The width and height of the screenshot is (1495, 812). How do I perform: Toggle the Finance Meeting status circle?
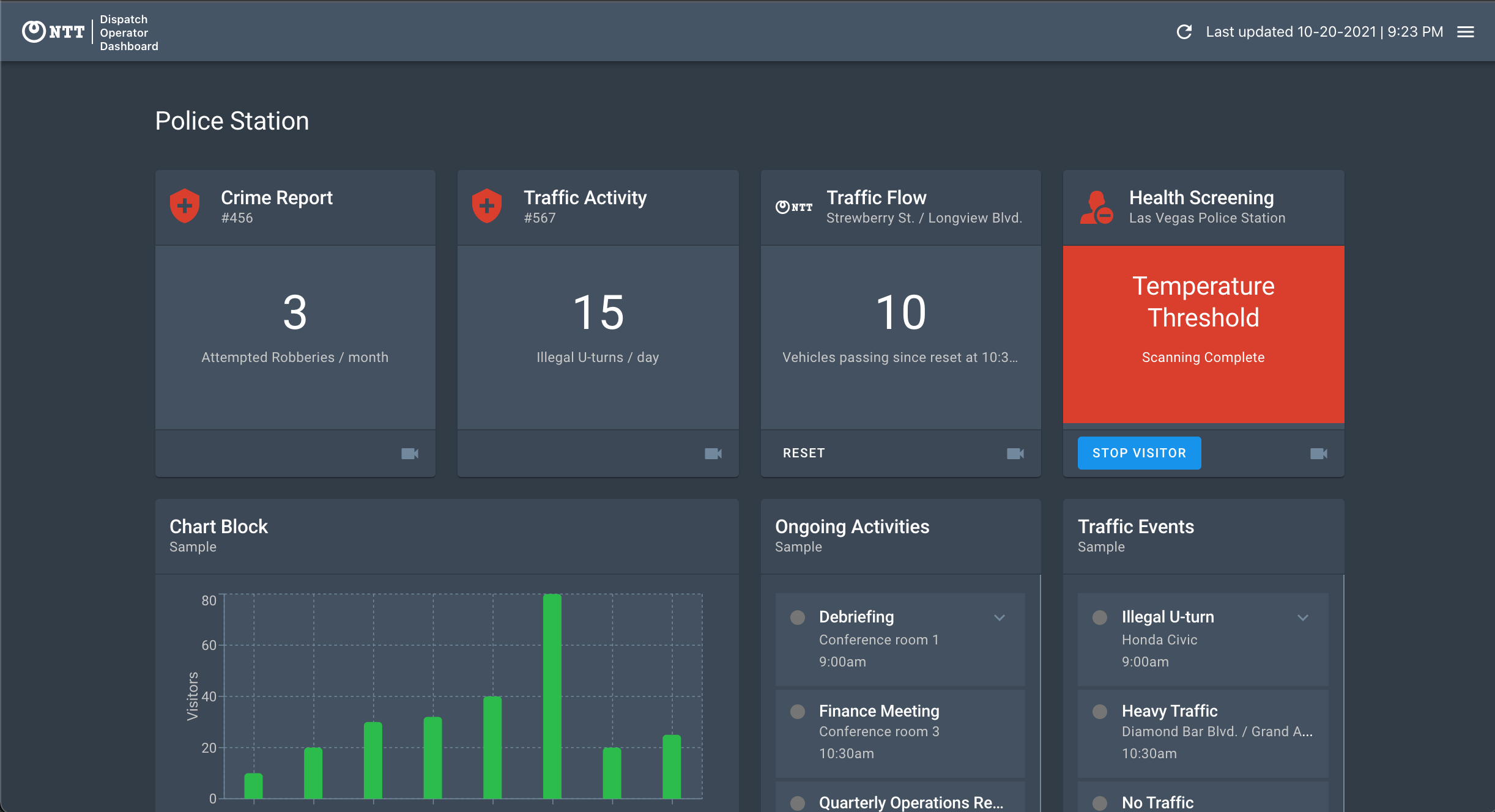pos(798,712)
